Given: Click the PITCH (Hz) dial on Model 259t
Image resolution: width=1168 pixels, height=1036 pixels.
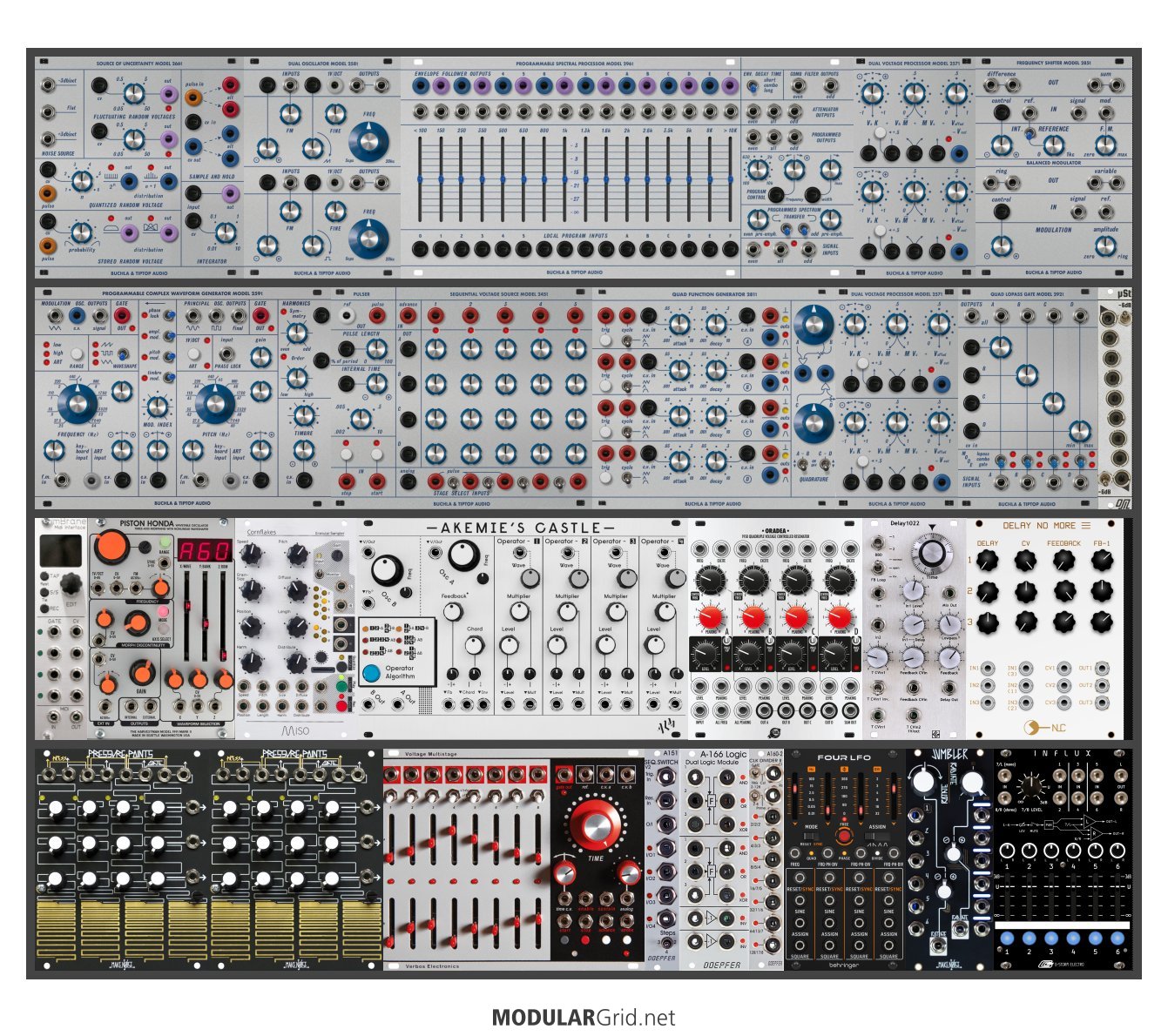Looking at the screenshot, I should pos(214,404).
